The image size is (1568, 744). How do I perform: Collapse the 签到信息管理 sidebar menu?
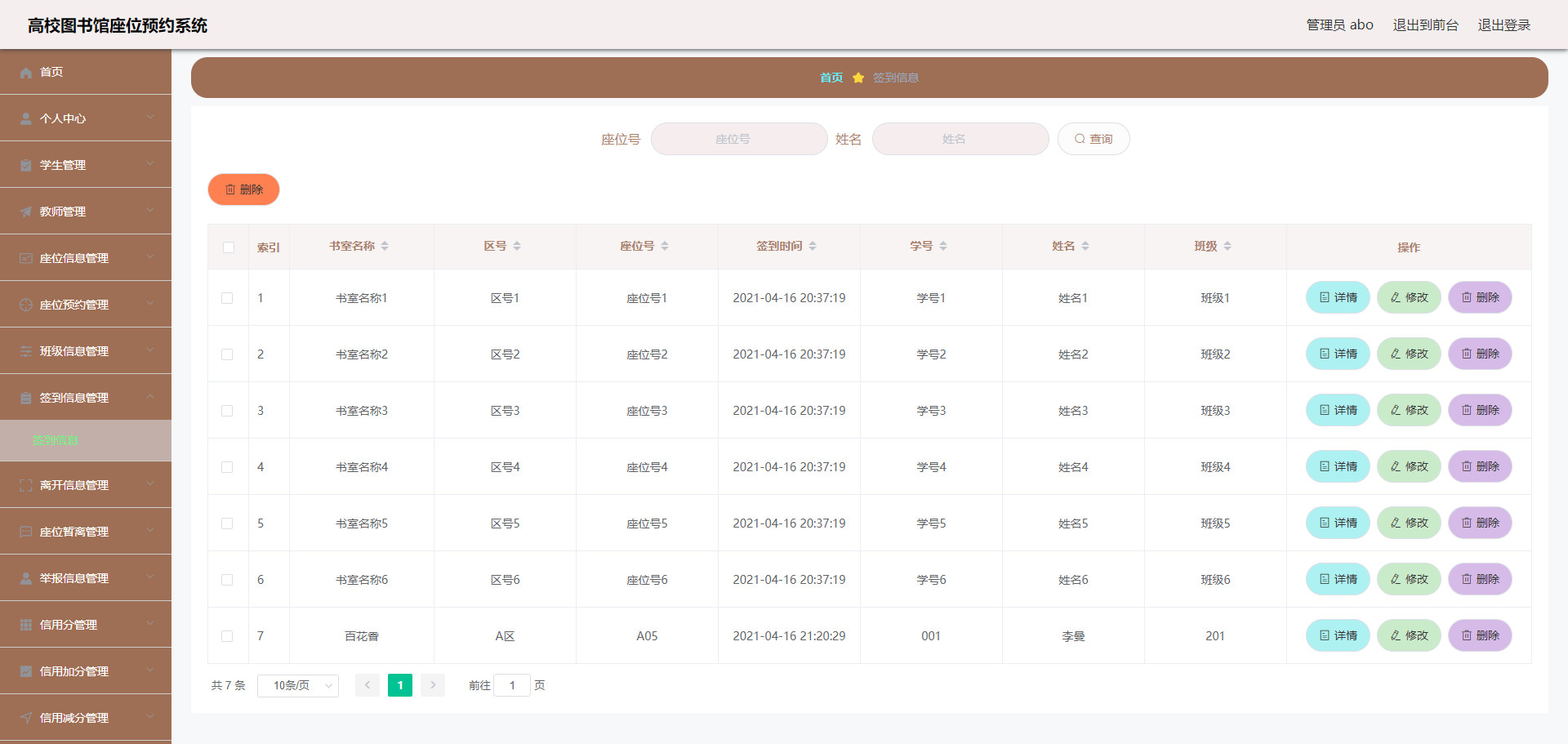pyautogui.click(x=86, y=398)
